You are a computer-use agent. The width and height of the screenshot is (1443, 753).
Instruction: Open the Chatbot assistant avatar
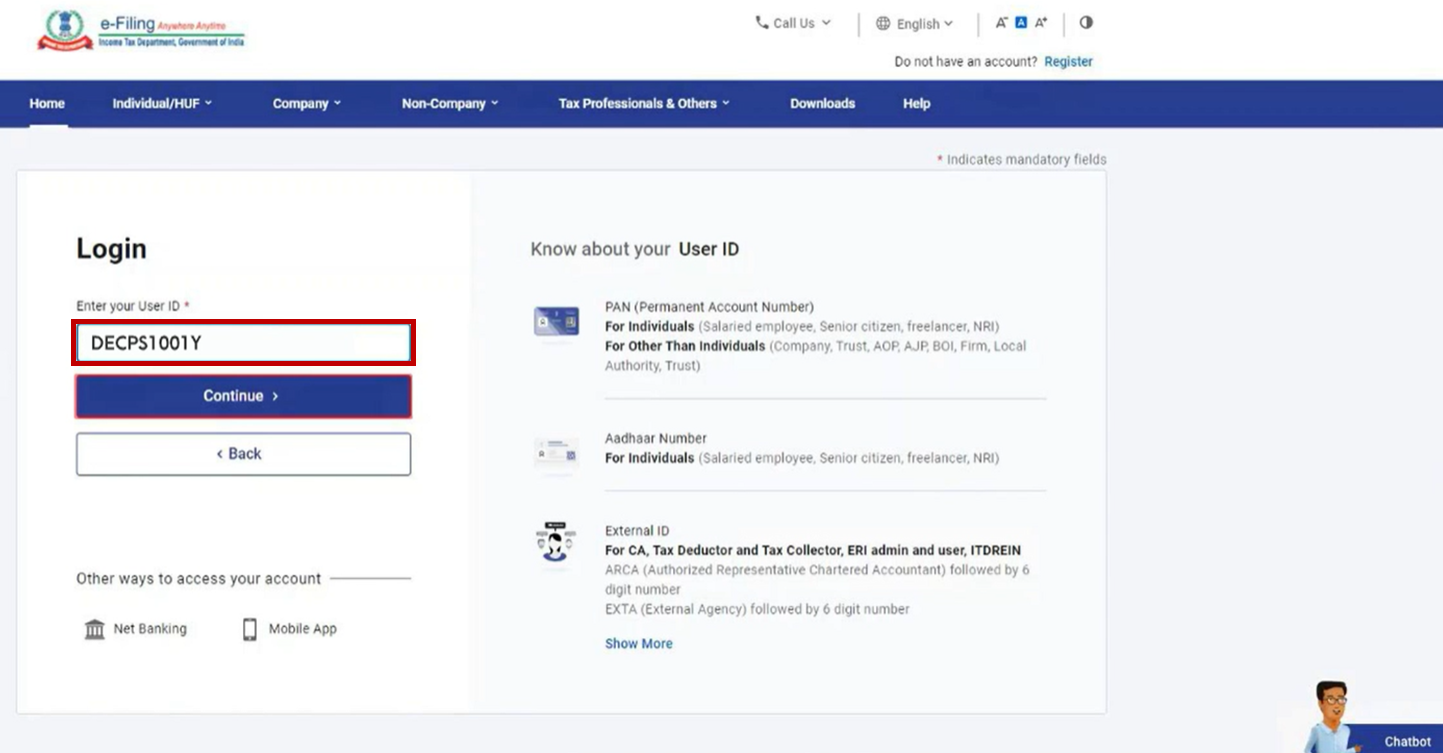(1332, 715)
